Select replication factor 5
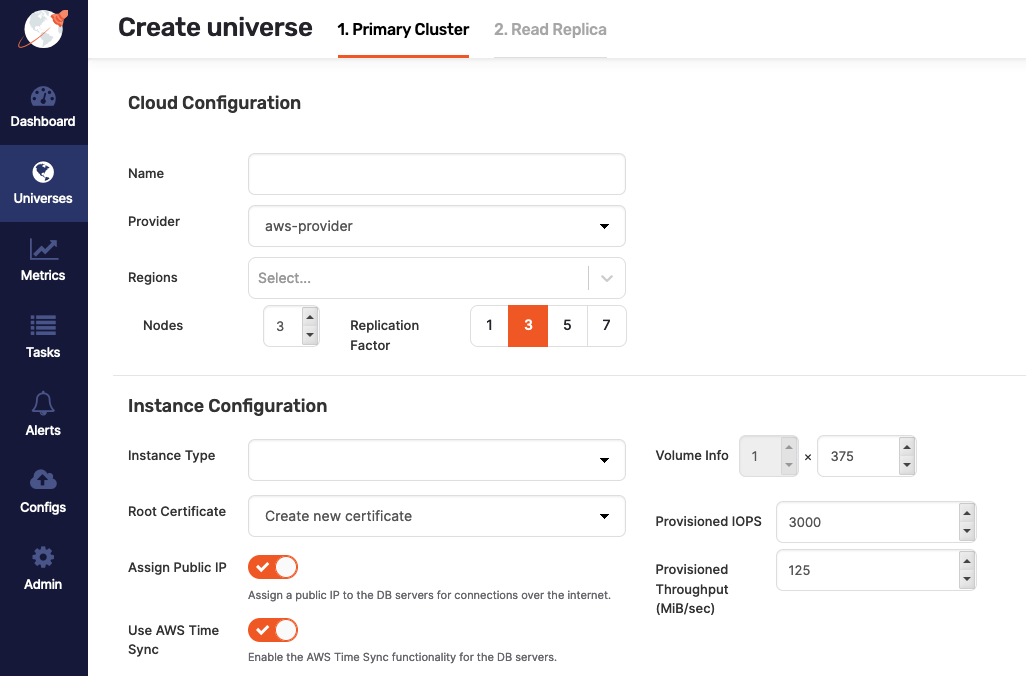The width and height of the screenshot is (1026, 676). 567,325
